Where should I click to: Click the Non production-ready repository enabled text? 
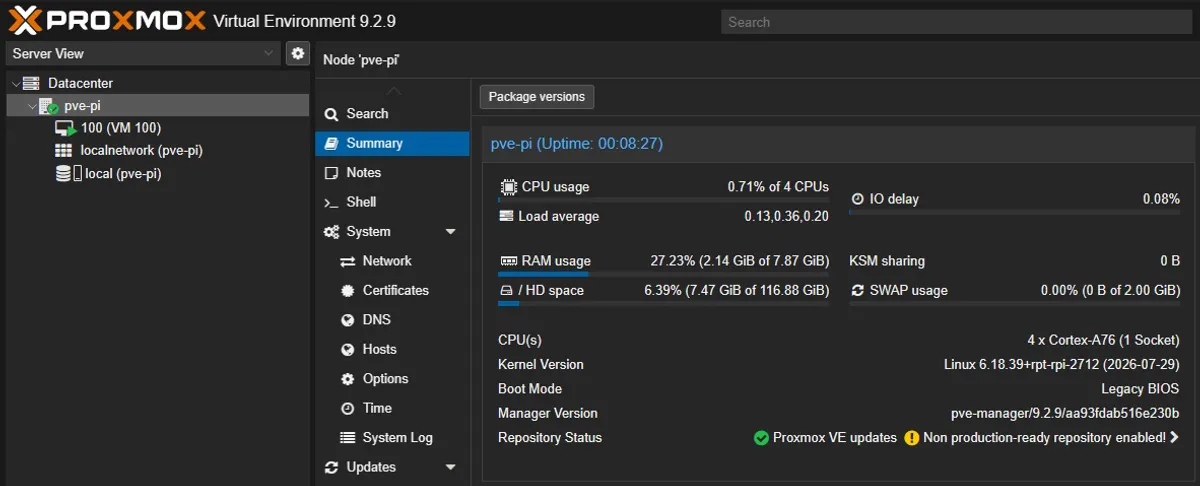(1044, 438)
